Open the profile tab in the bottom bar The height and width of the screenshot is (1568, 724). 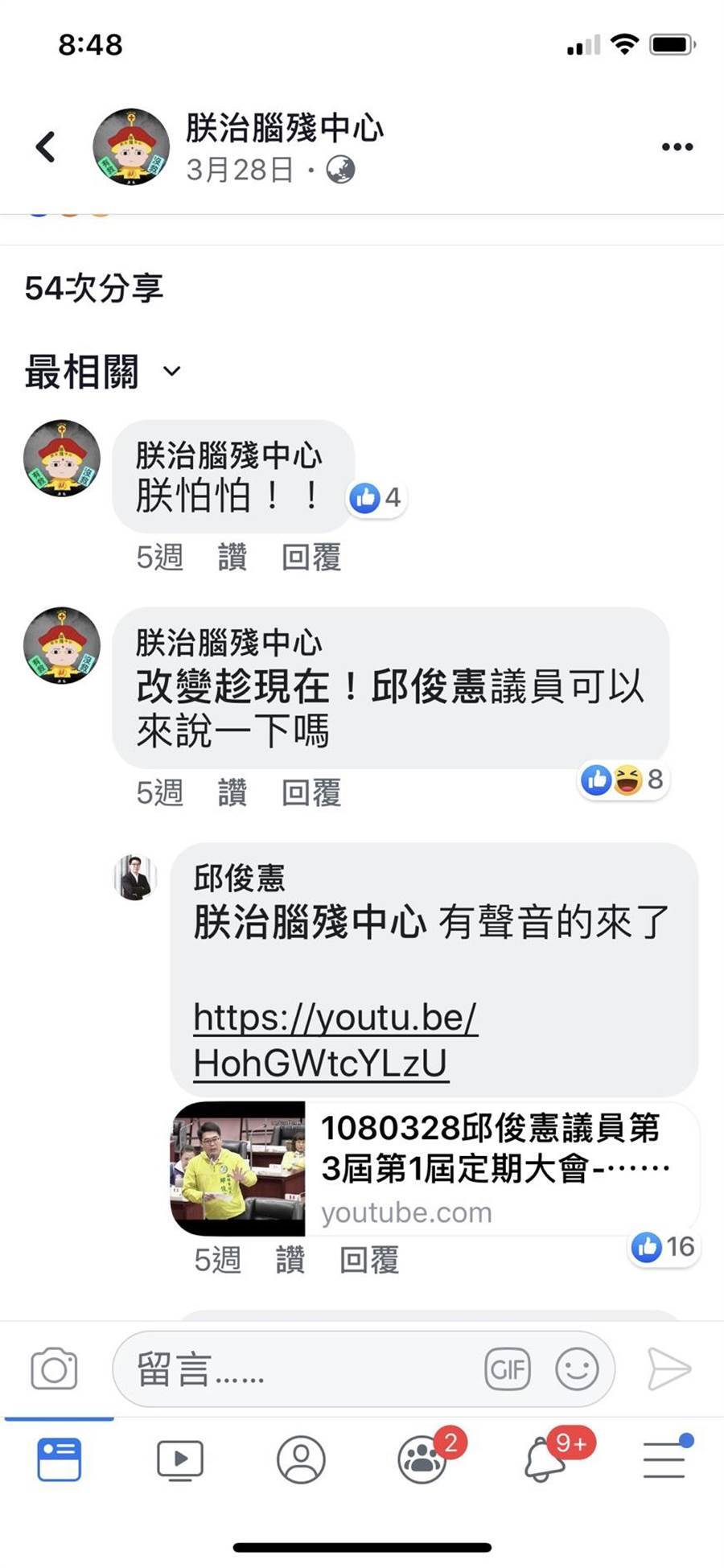pos(301,1460)
